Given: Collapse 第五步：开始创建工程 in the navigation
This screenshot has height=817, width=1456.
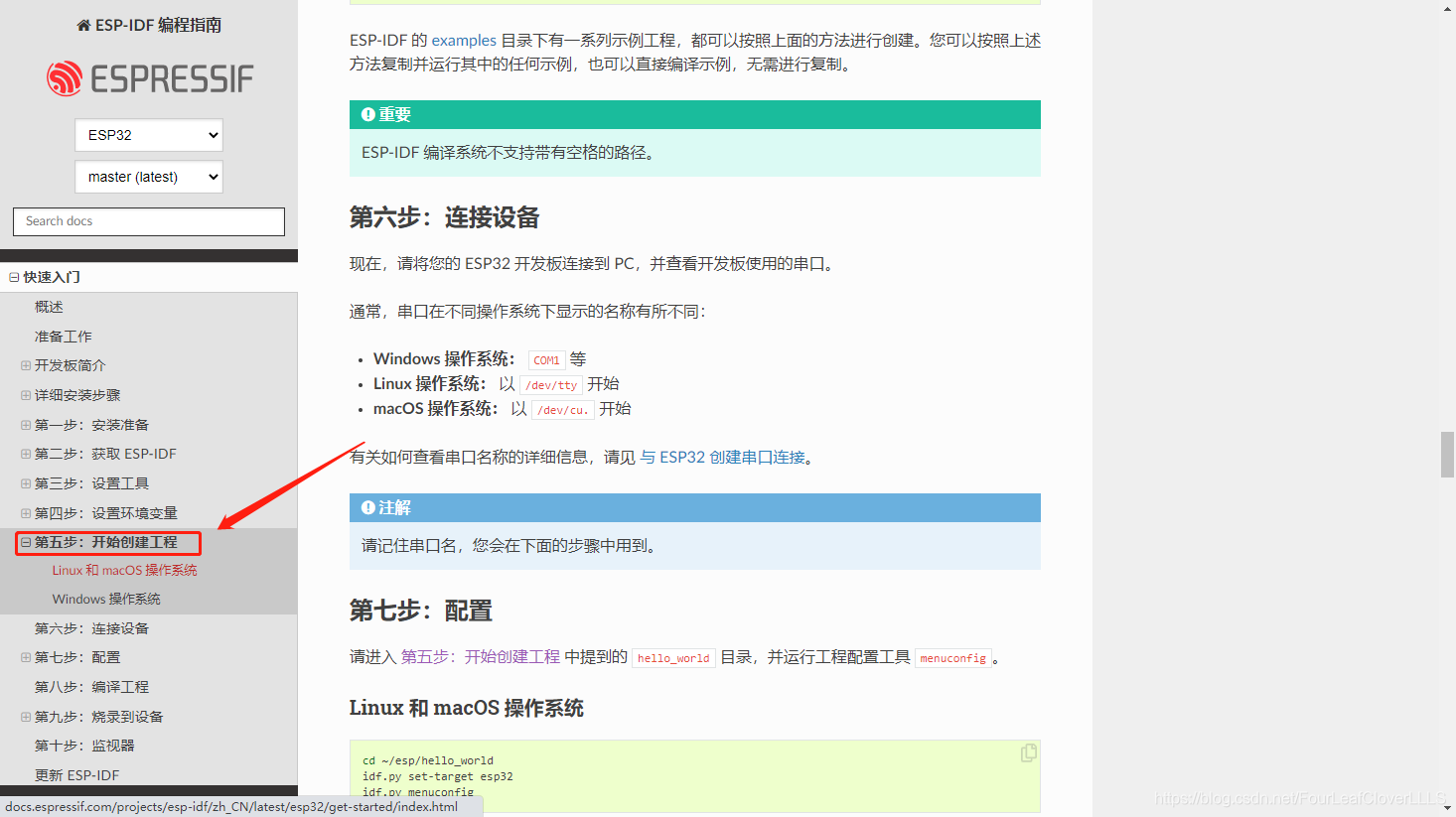Looking at the screenshot, I should pos(24,540).
